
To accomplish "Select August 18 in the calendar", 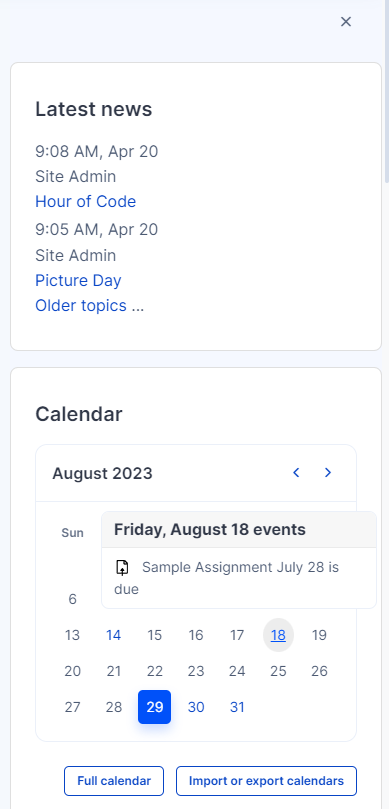I will 278,635.
